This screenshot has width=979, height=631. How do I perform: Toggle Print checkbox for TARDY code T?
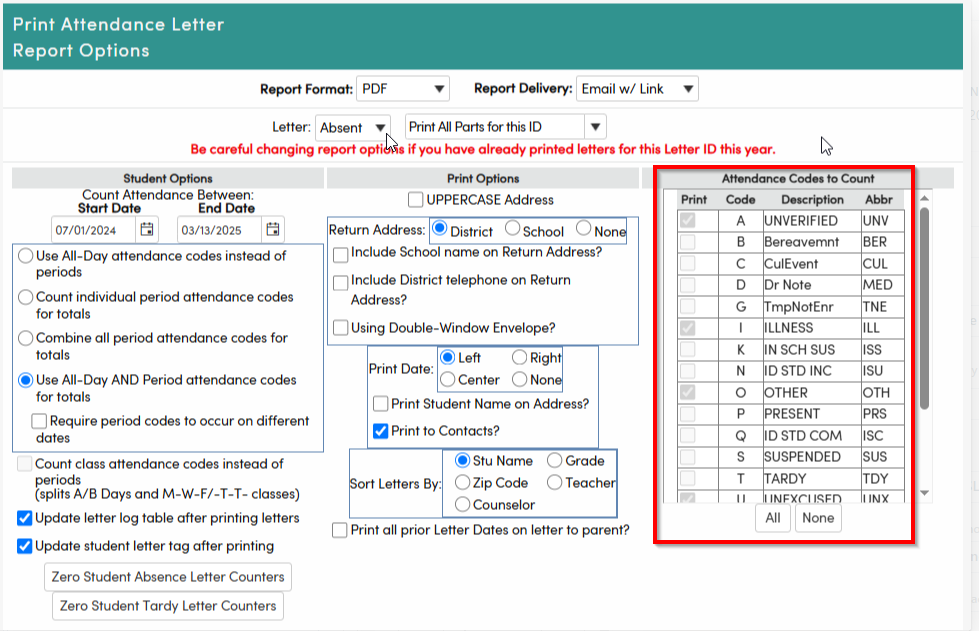pos(687,479)
